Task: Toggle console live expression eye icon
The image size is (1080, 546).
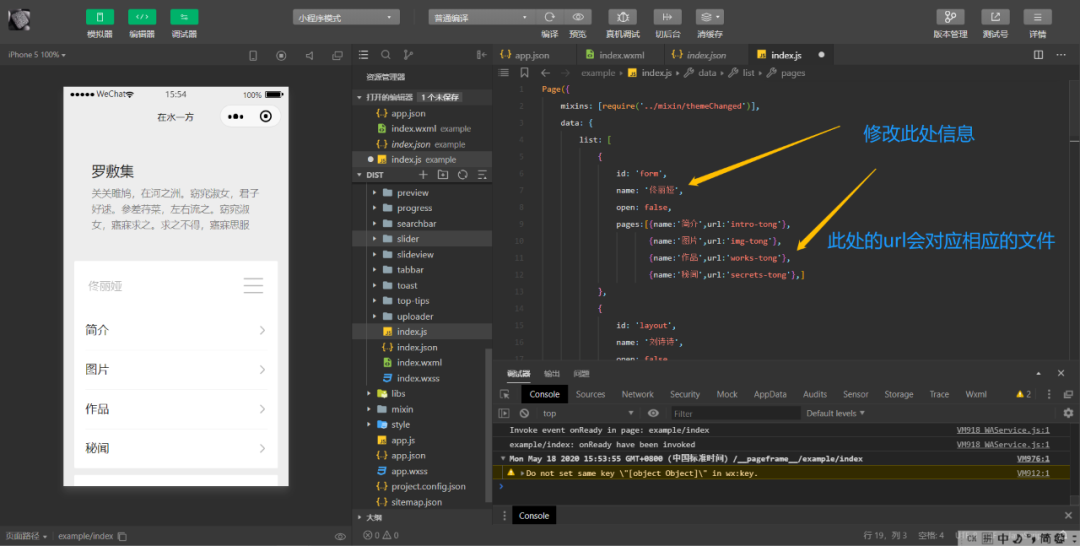Action: pyautogui.click(x=653, y=413)
